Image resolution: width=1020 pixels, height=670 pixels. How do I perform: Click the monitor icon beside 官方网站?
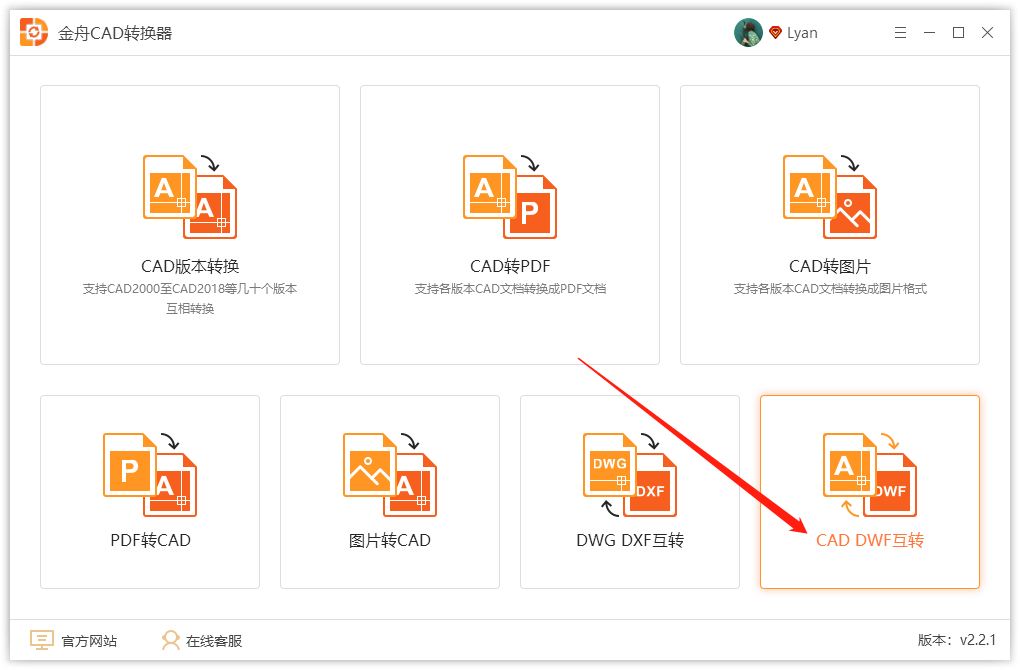point(41,640)
